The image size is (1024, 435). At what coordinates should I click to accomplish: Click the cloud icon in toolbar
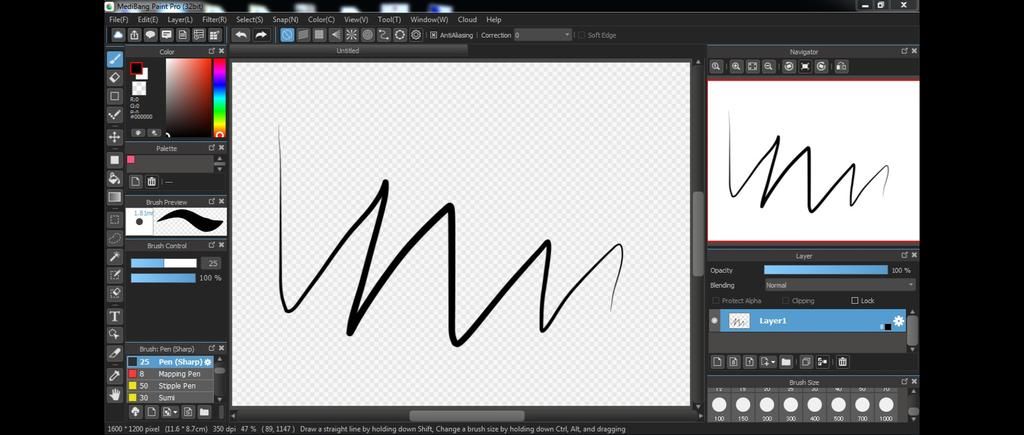[x=118, y=35]
